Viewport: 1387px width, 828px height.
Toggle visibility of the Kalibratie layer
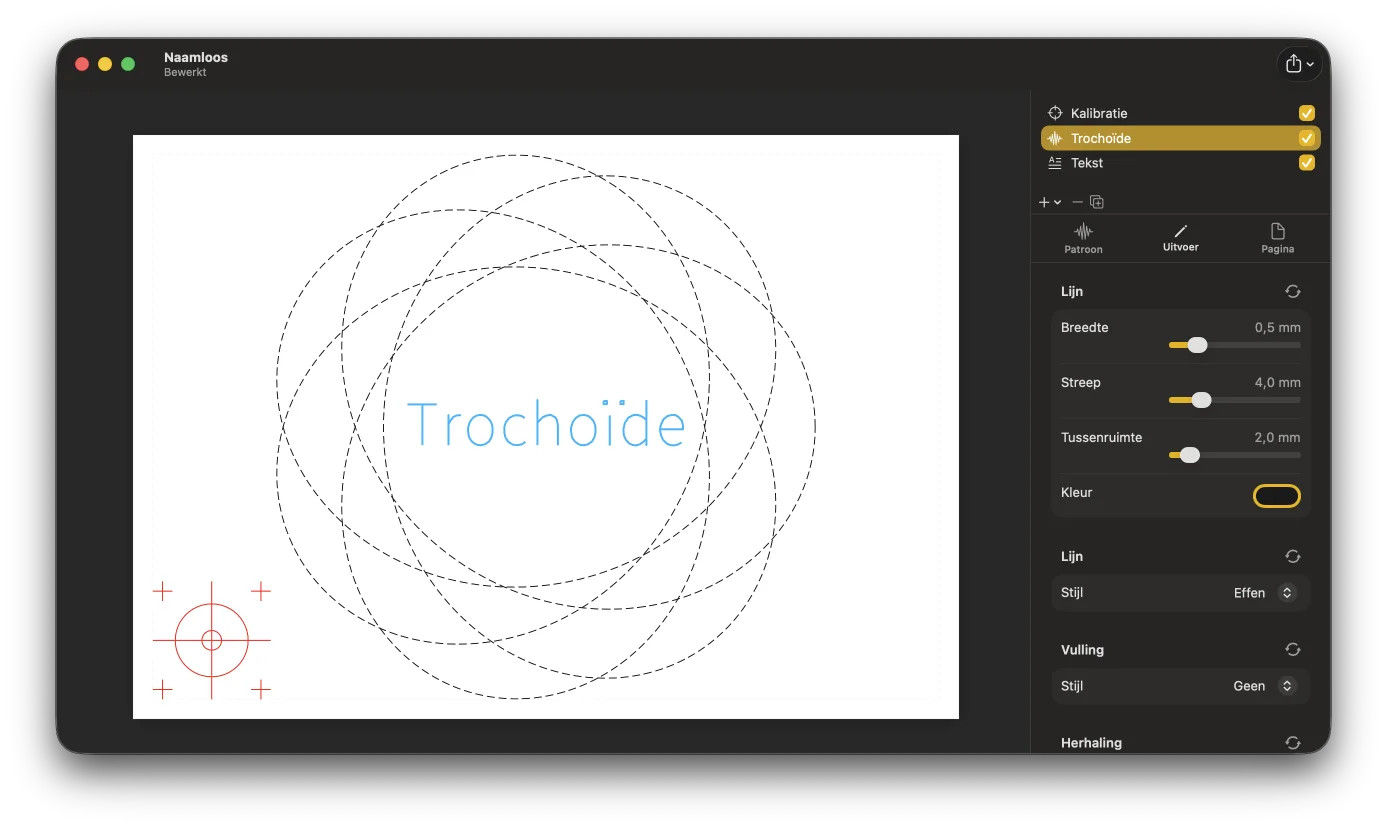1306,113
